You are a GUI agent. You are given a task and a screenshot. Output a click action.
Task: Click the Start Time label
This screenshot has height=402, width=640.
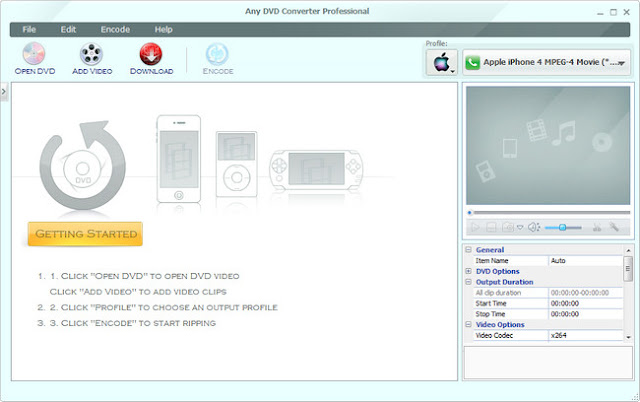[x=491, y=303]
